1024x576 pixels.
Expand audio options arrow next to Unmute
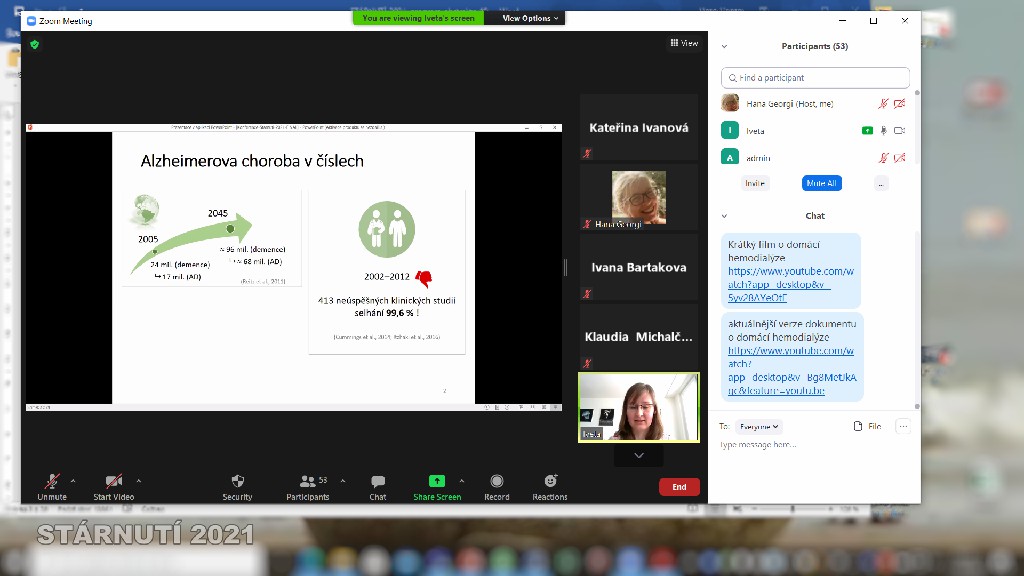click(x=73, y=481)
